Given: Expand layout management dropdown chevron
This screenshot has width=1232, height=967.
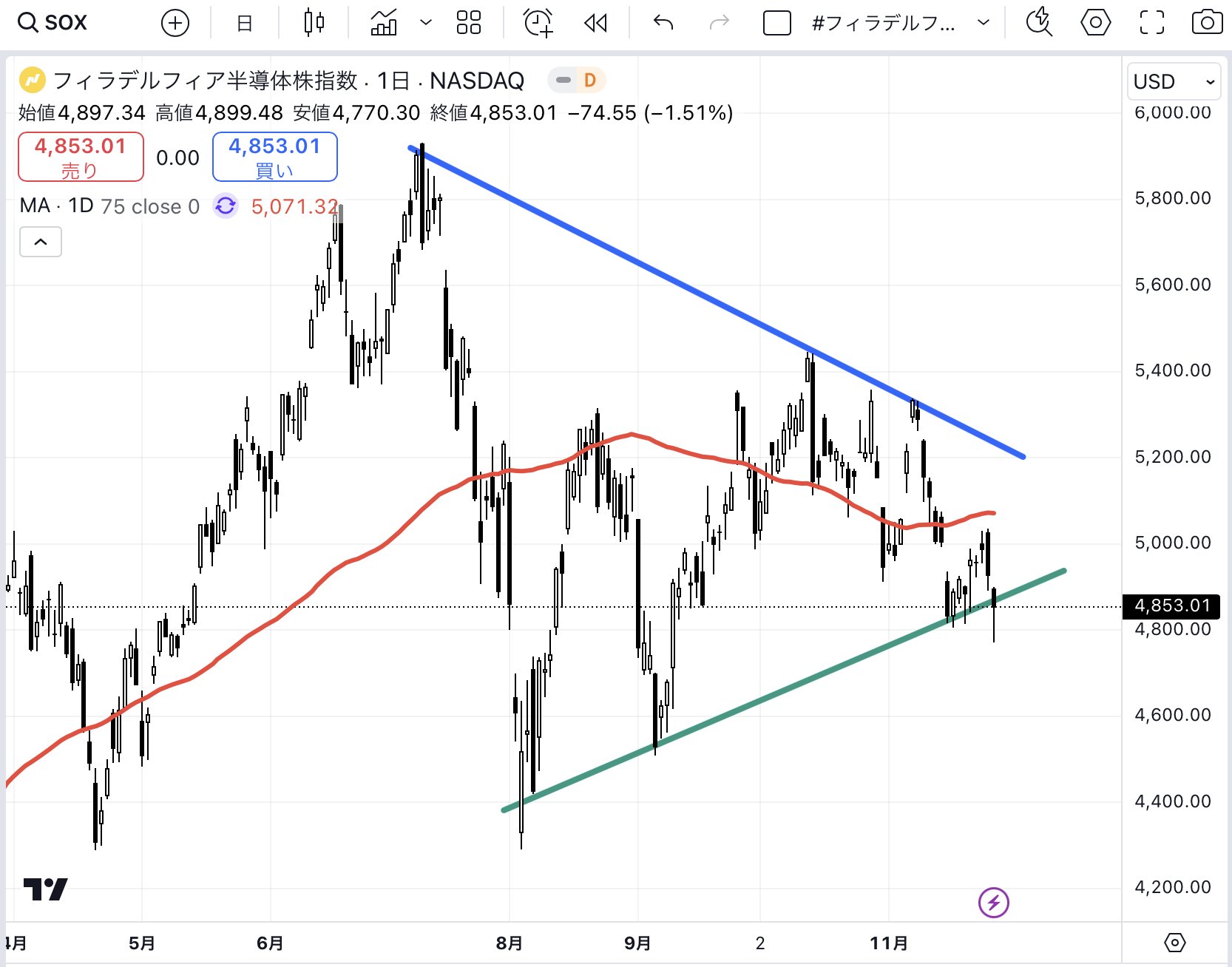Looking at the screenshot, I should click(984, 23).
